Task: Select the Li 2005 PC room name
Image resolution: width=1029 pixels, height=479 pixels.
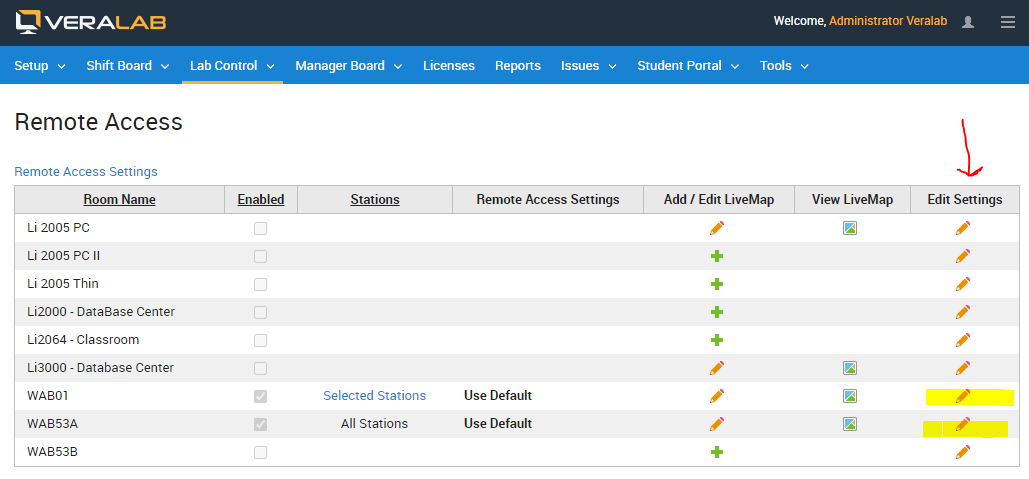Action: [58, 228]
